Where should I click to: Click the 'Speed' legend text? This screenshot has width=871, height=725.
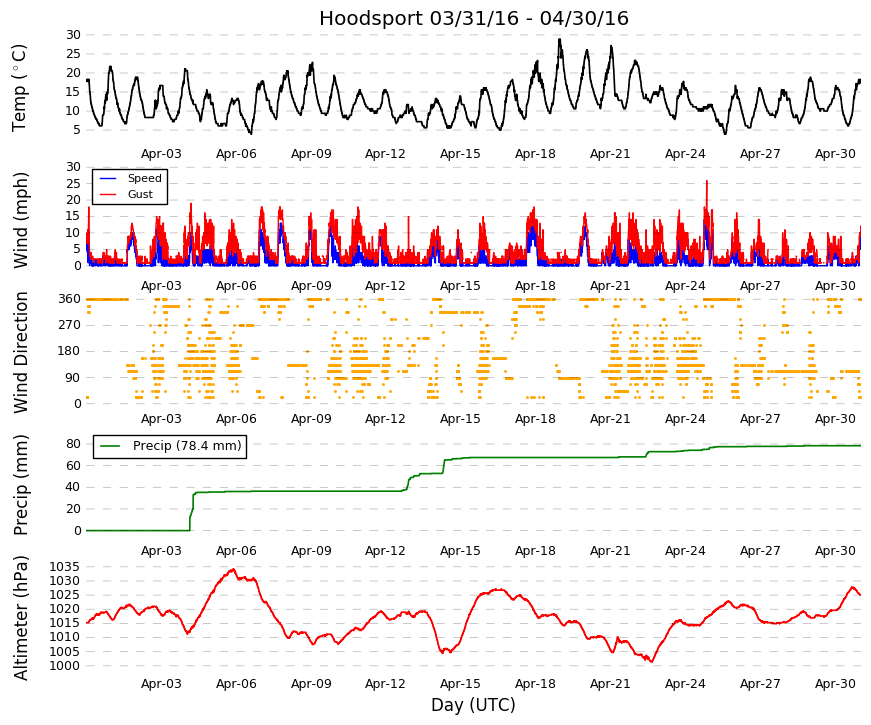[144, 178]
